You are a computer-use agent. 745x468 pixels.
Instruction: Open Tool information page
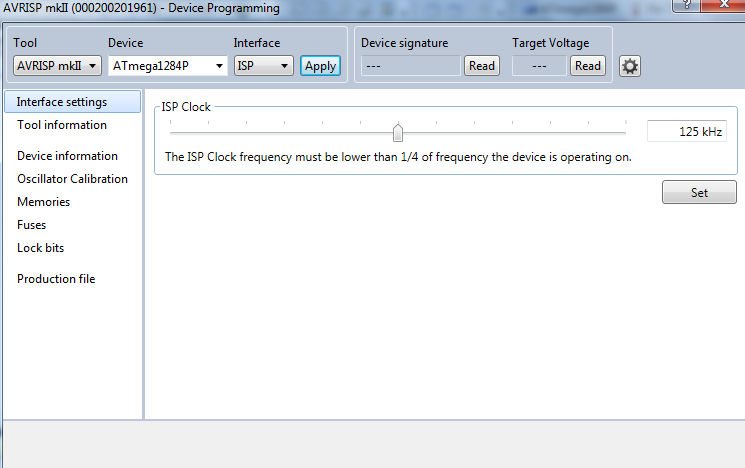(x=62, y=125)
